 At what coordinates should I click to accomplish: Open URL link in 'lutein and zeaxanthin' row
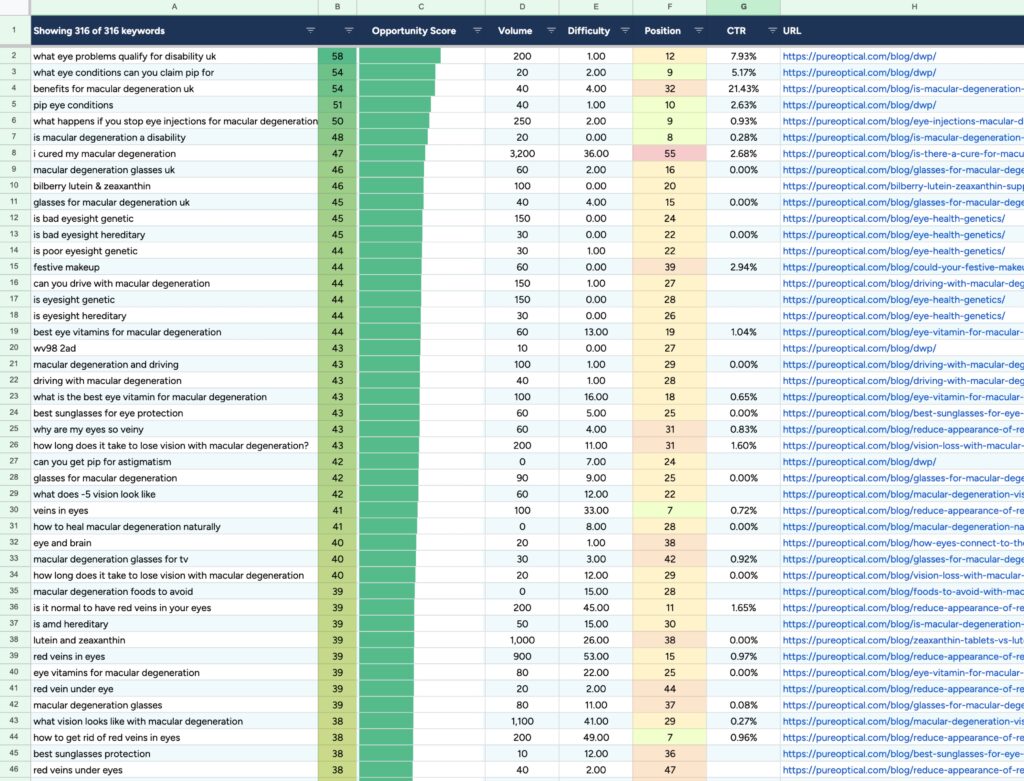point(903,640)
